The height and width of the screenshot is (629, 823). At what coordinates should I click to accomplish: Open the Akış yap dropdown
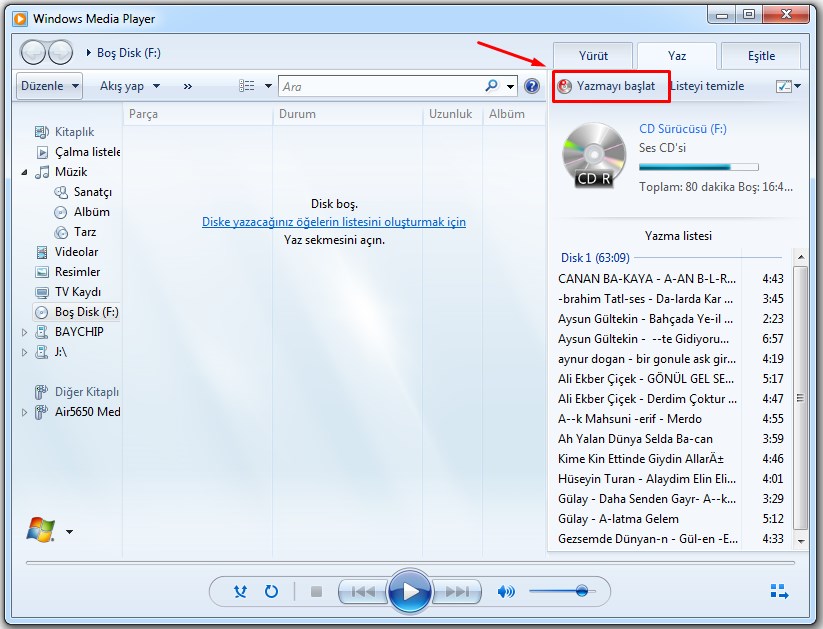coord(129,86)
